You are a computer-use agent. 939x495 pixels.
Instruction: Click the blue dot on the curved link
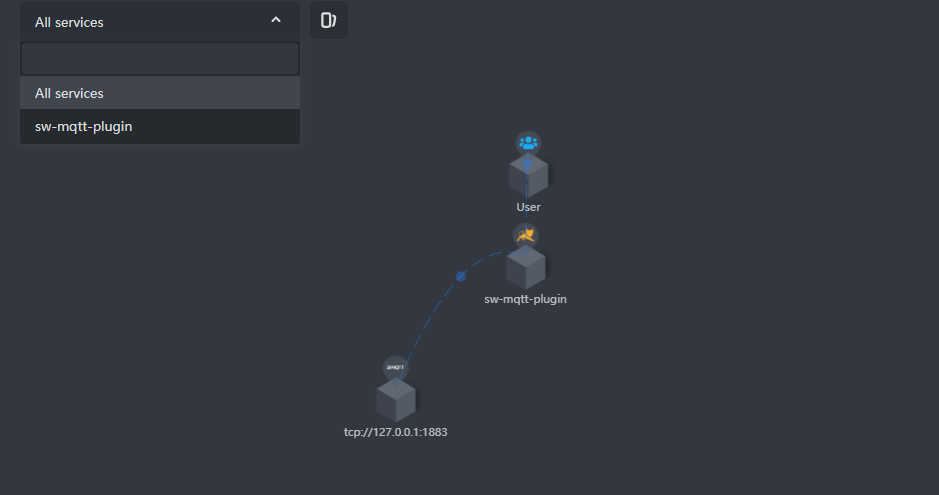point(461,276)
